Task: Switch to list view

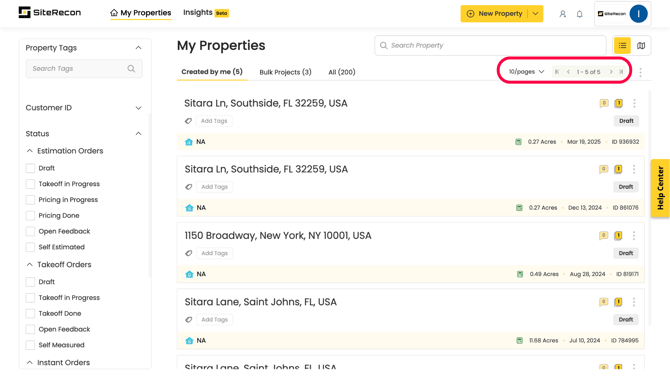Action: (622, 45)
